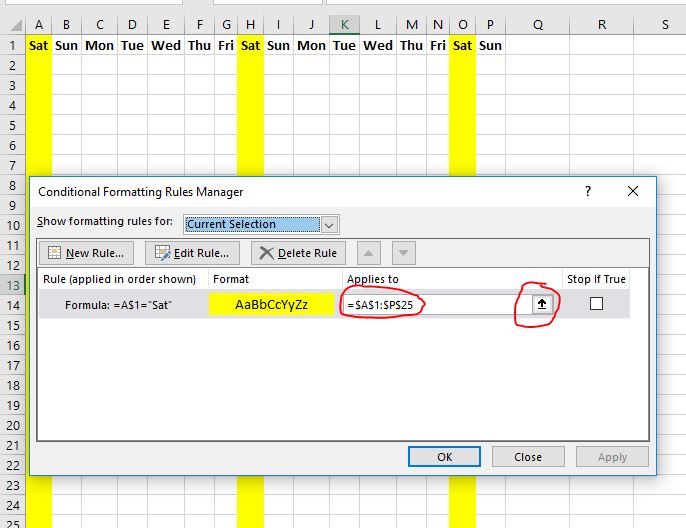This screenshot has height=528, width=686.
Task: Click the Format column header
Action: coord(275,279)
